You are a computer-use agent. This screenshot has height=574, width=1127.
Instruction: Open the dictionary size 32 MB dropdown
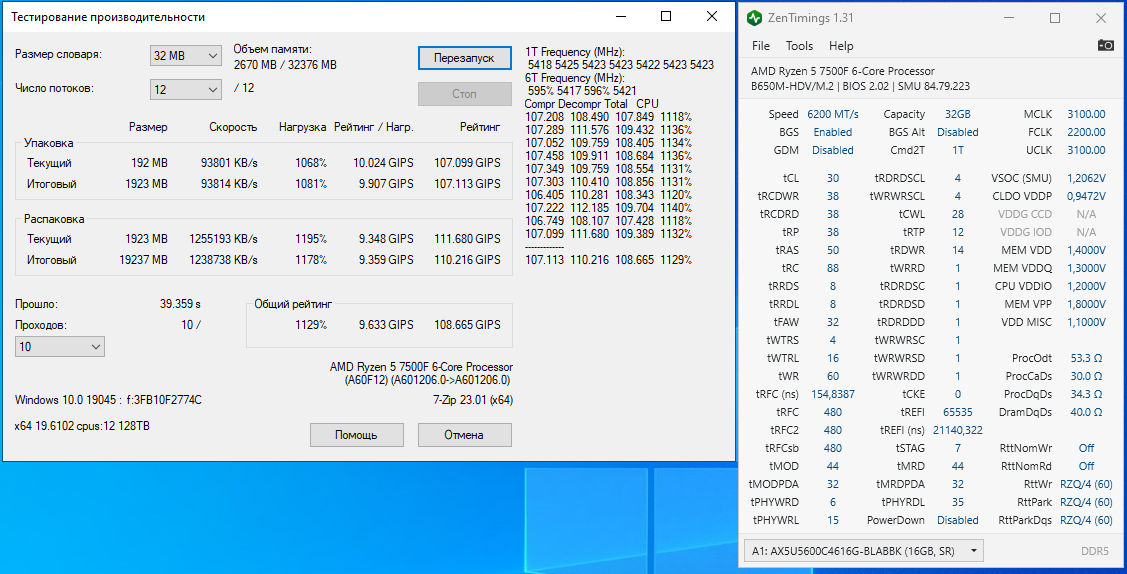click(185, 55)
